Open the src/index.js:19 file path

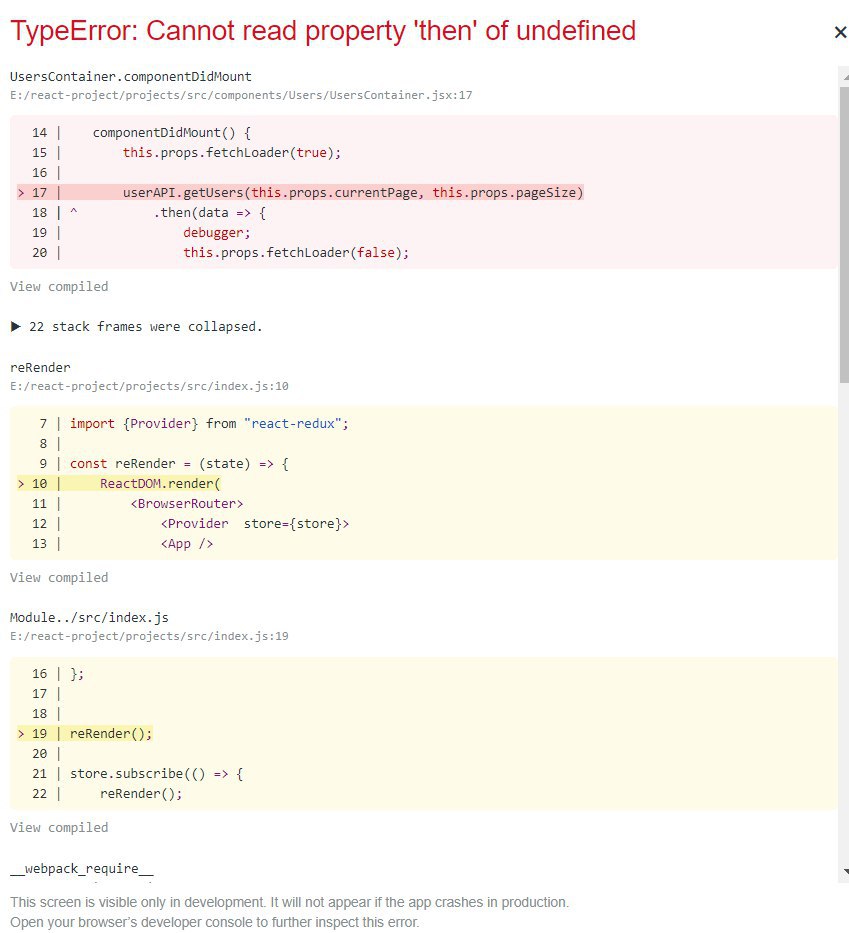(x=149, y=636)
